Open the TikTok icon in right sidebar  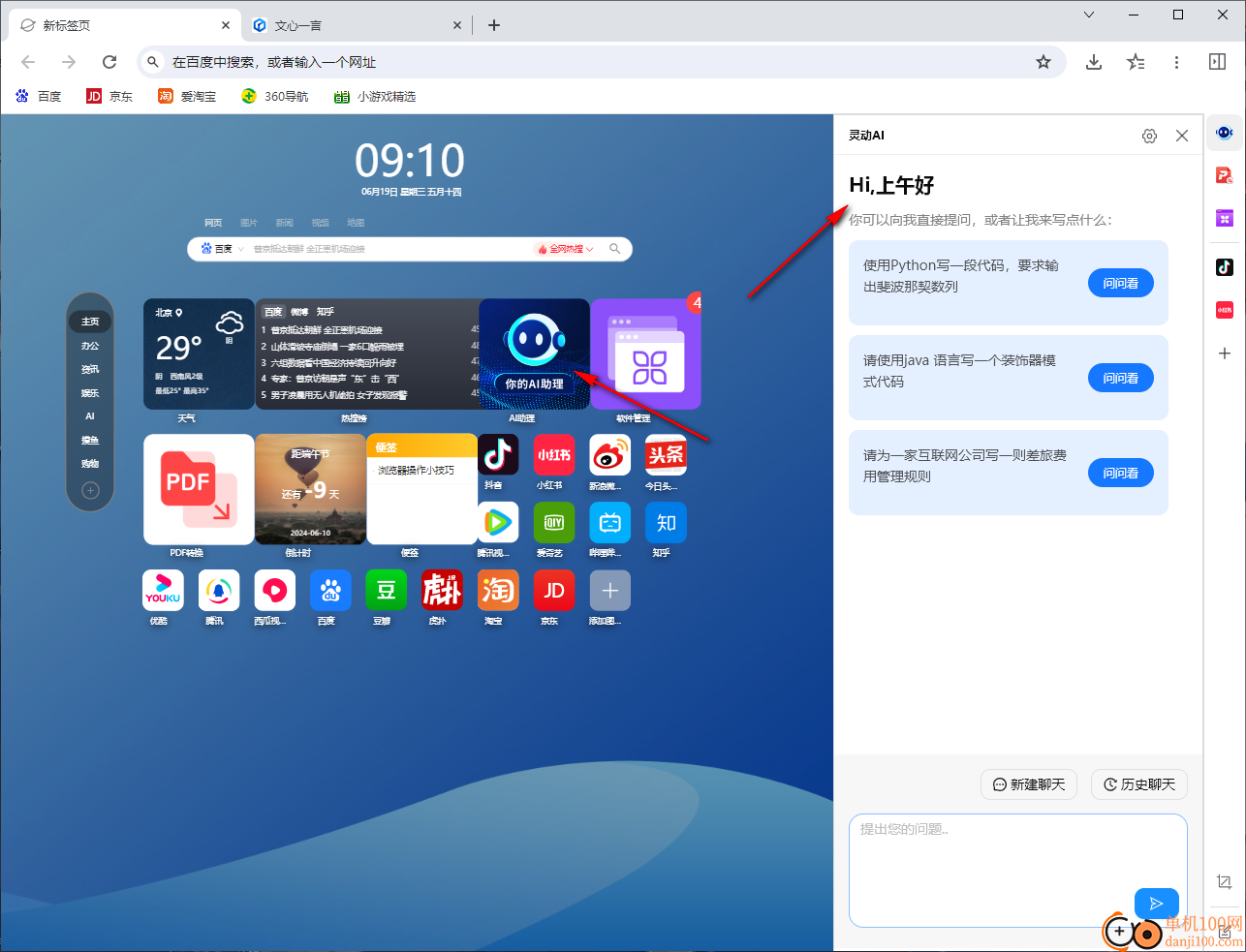pyautogui.click(x=1225, y=267)
